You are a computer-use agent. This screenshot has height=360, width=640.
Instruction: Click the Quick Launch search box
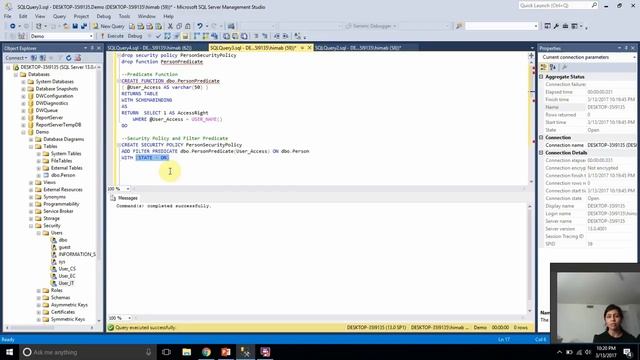pos(558,5)
